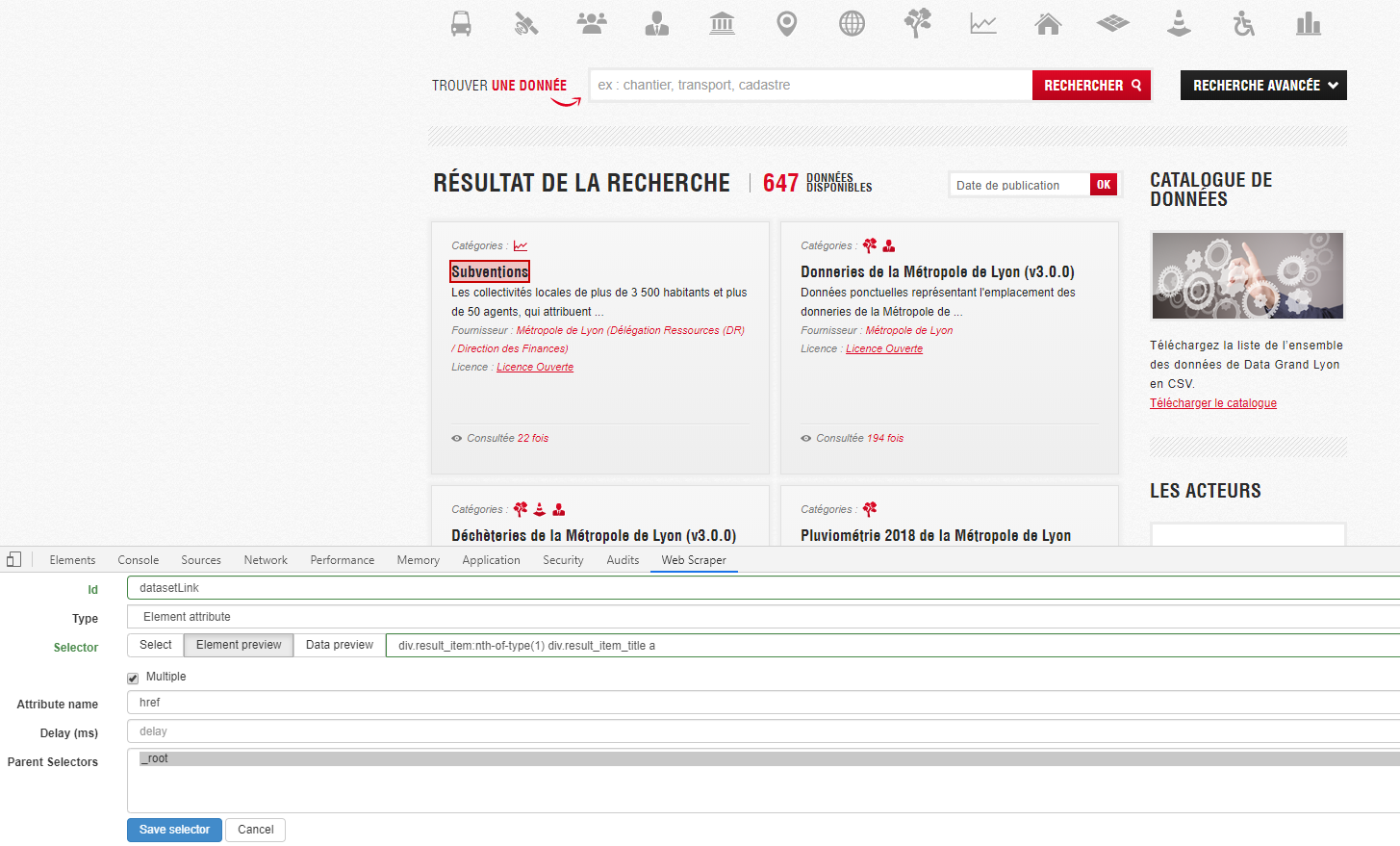Open the Type dropdown showing Element attribute
The height and width of the screenshot is (846, 1400).
763,617
